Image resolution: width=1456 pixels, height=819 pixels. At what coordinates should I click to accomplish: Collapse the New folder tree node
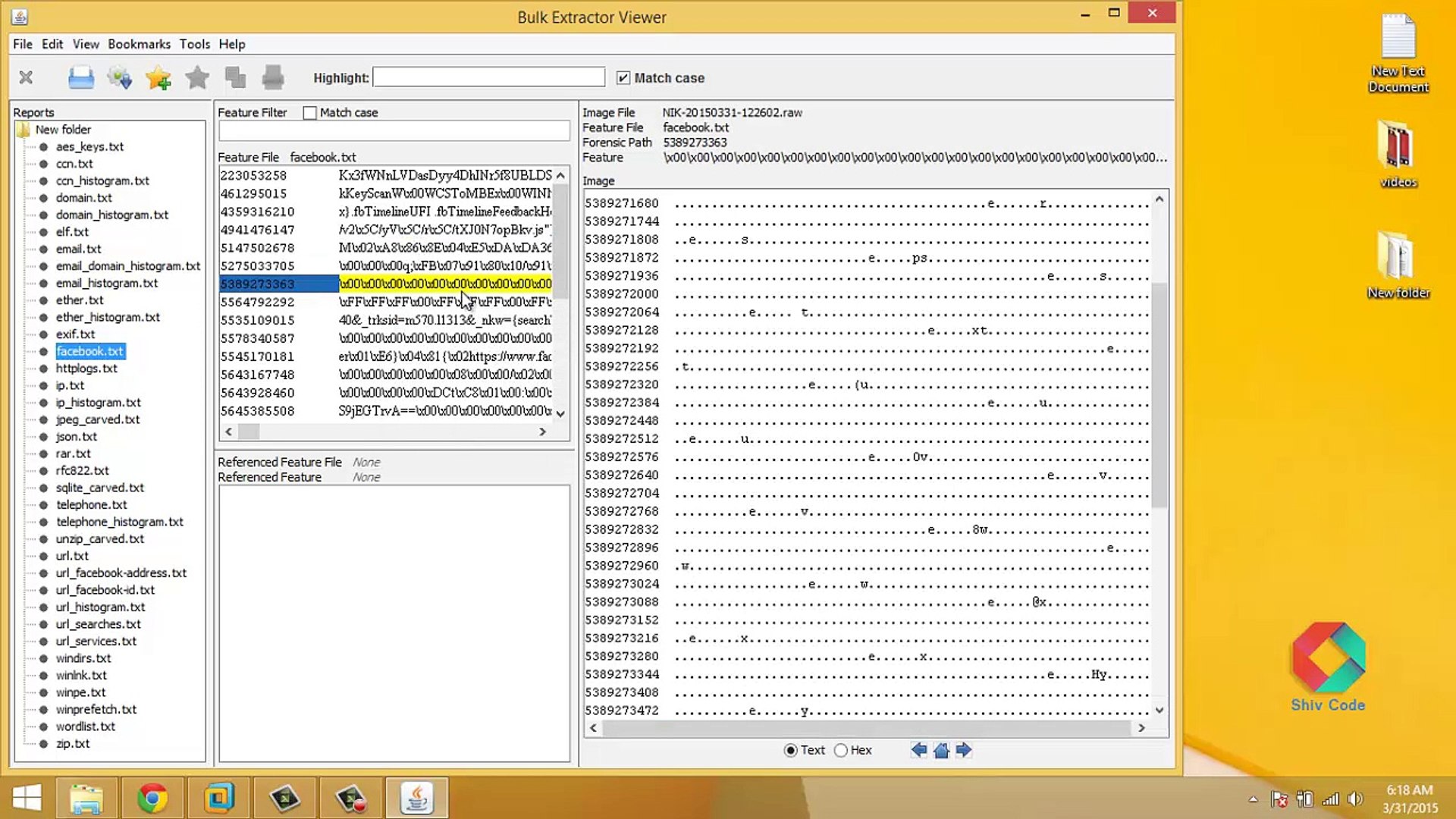[24, 130]
